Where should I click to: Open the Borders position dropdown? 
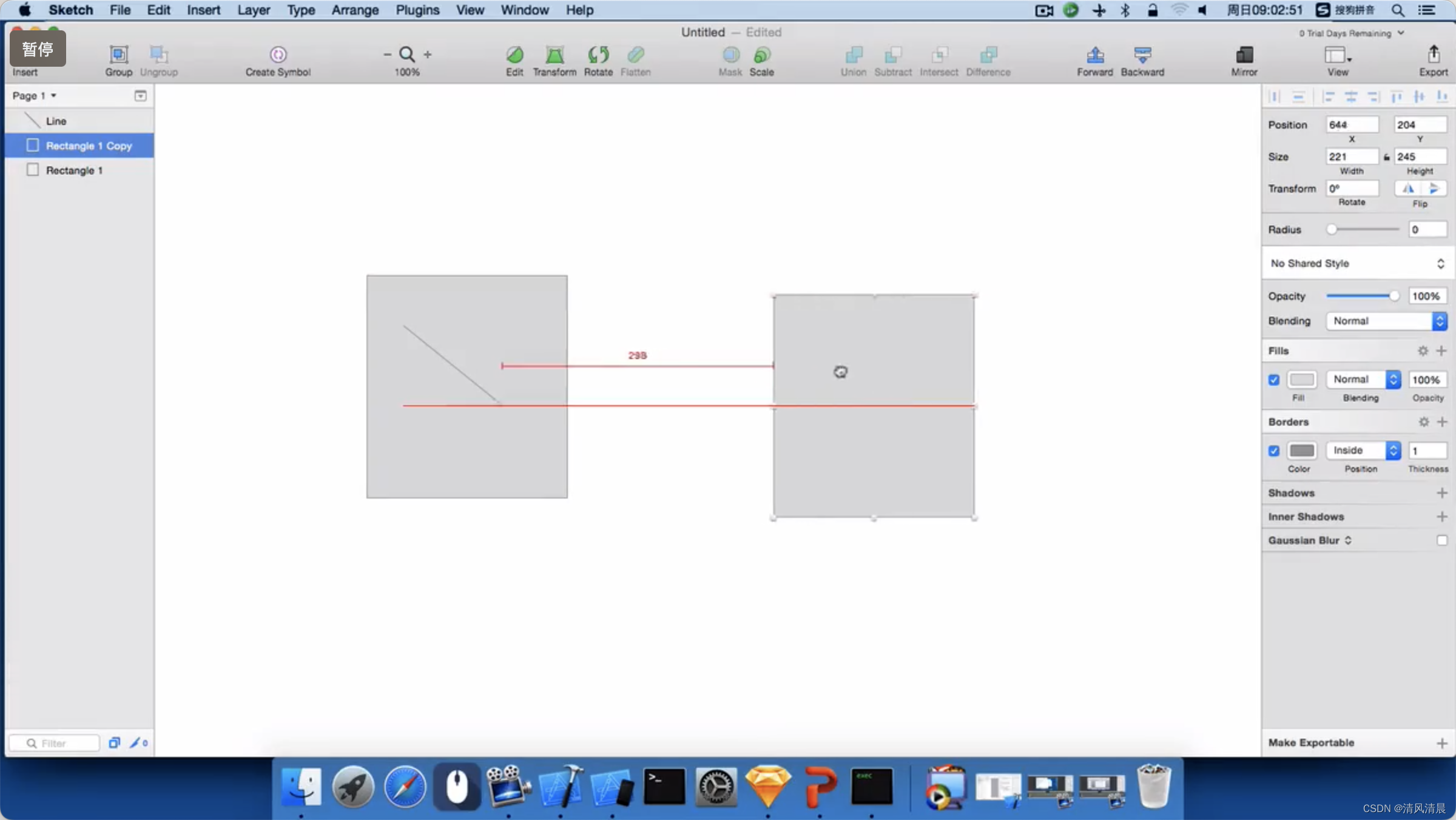[x=1362, y=450]
